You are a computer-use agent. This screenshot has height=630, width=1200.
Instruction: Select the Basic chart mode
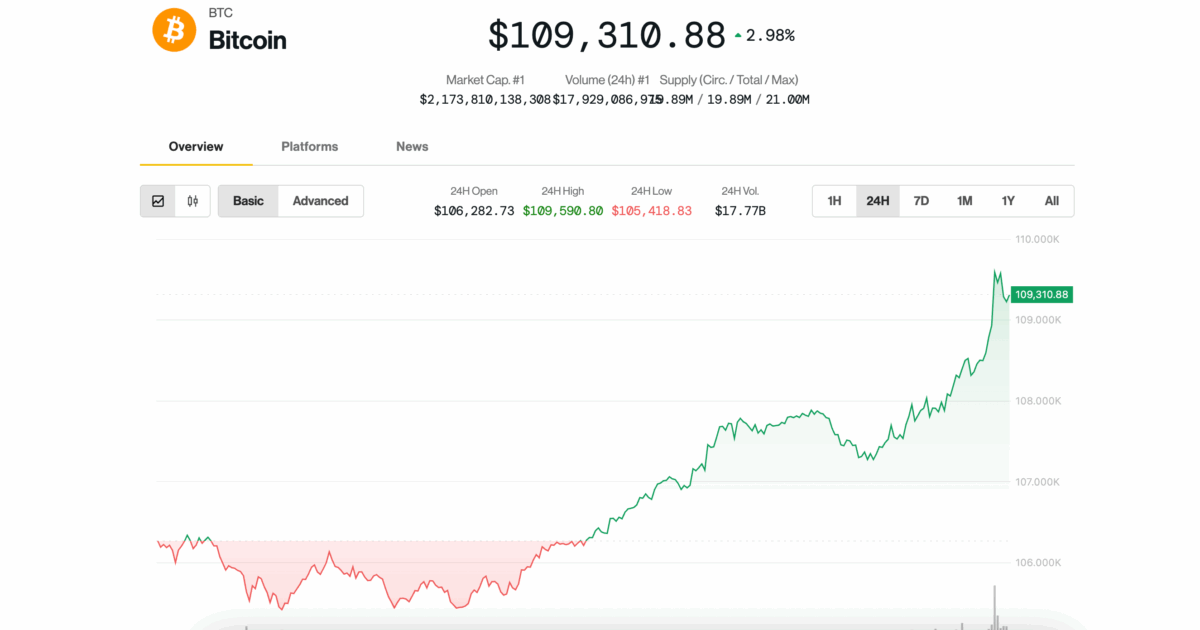(248, 201)
